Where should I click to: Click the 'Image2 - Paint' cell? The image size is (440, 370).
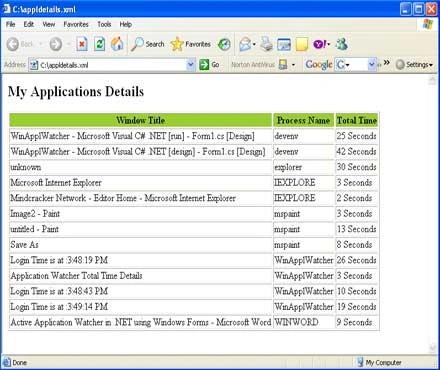coord(141,214)
